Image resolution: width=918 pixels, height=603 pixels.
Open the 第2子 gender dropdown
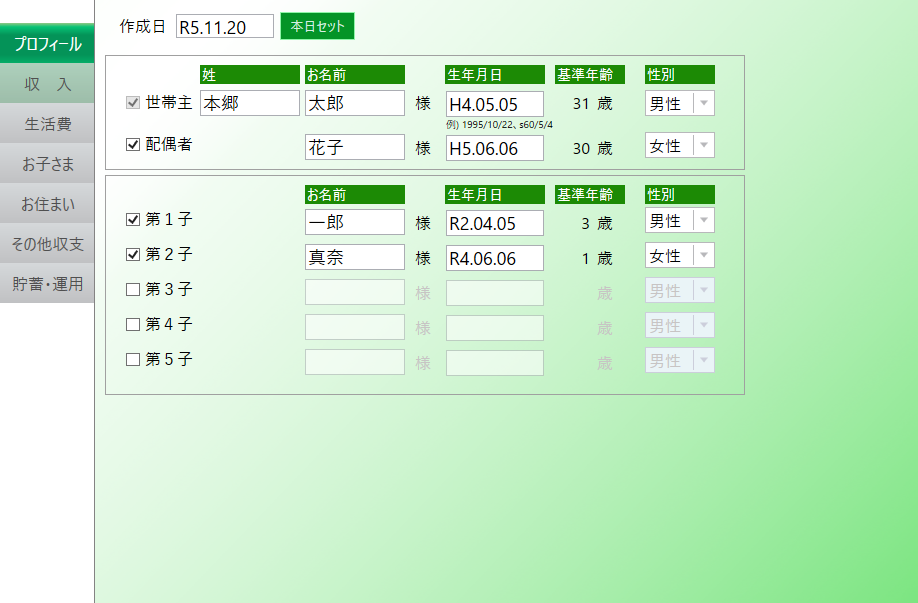coord(703,256)
